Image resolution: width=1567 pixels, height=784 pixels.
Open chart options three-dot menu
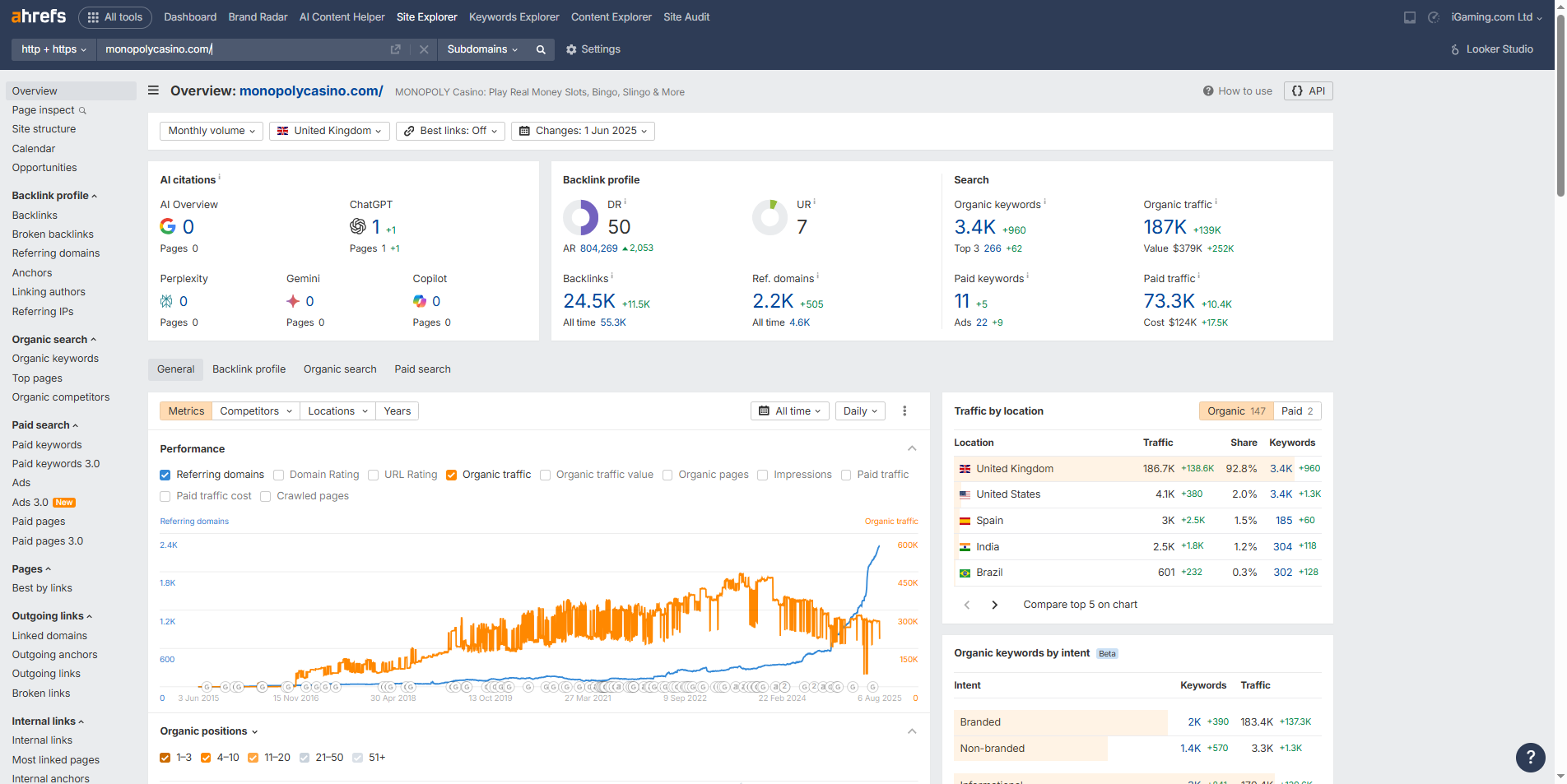tap(904, 411)
